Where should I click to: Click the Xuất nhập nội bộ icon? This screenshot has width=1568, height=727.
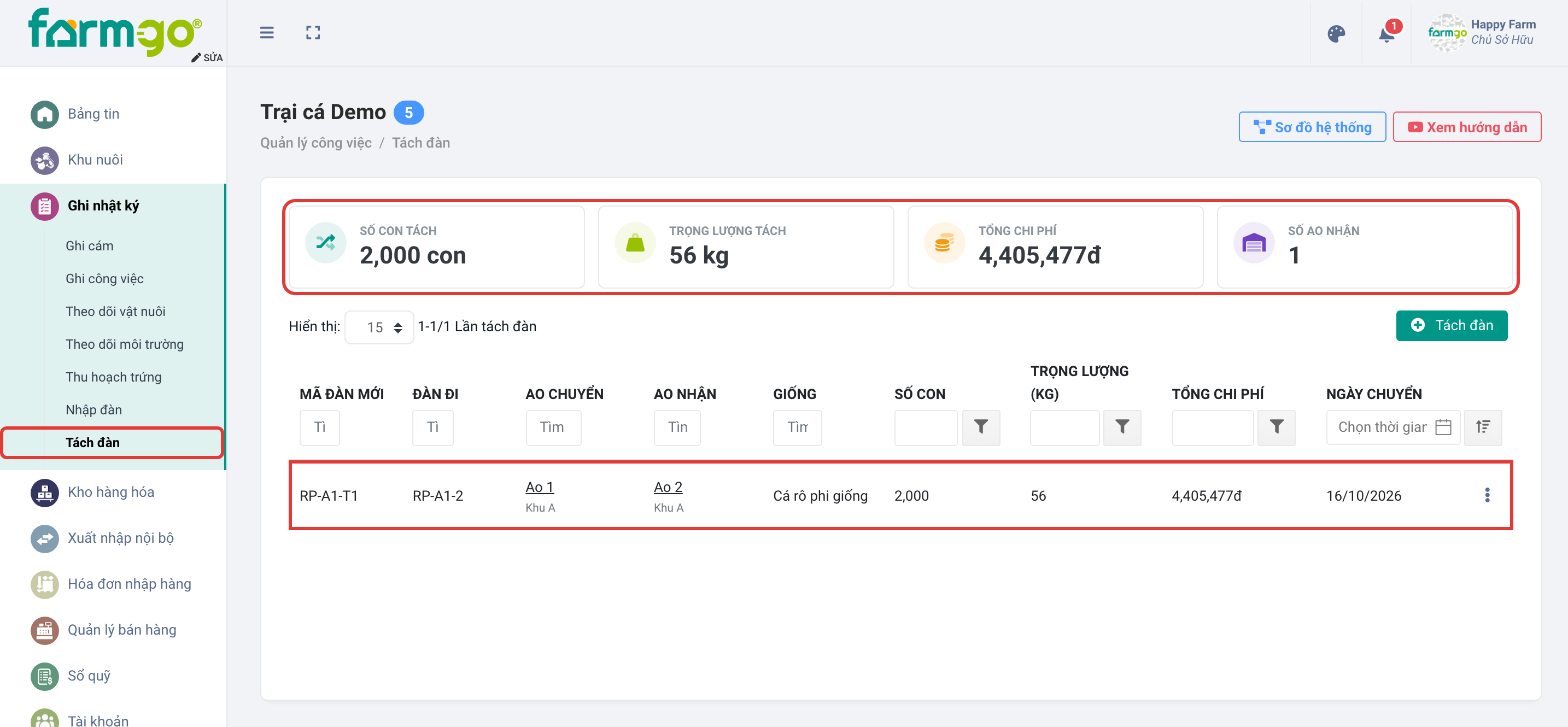click(45, 538)
